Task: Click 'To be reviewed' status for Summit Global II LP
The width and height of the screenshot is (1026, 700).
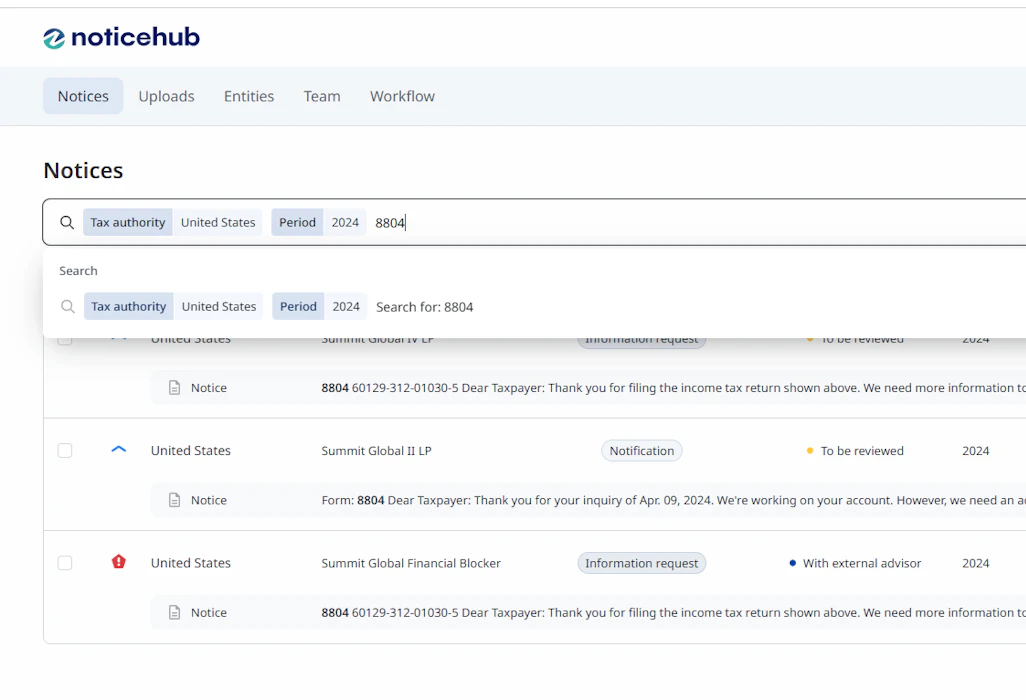Action: point(862,451)
